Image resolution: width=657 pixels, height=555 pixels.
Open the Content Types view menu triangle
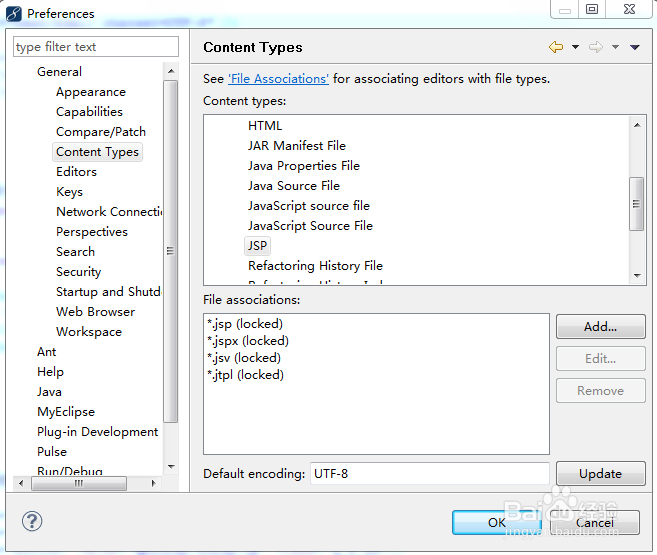(x=634, y=47)
